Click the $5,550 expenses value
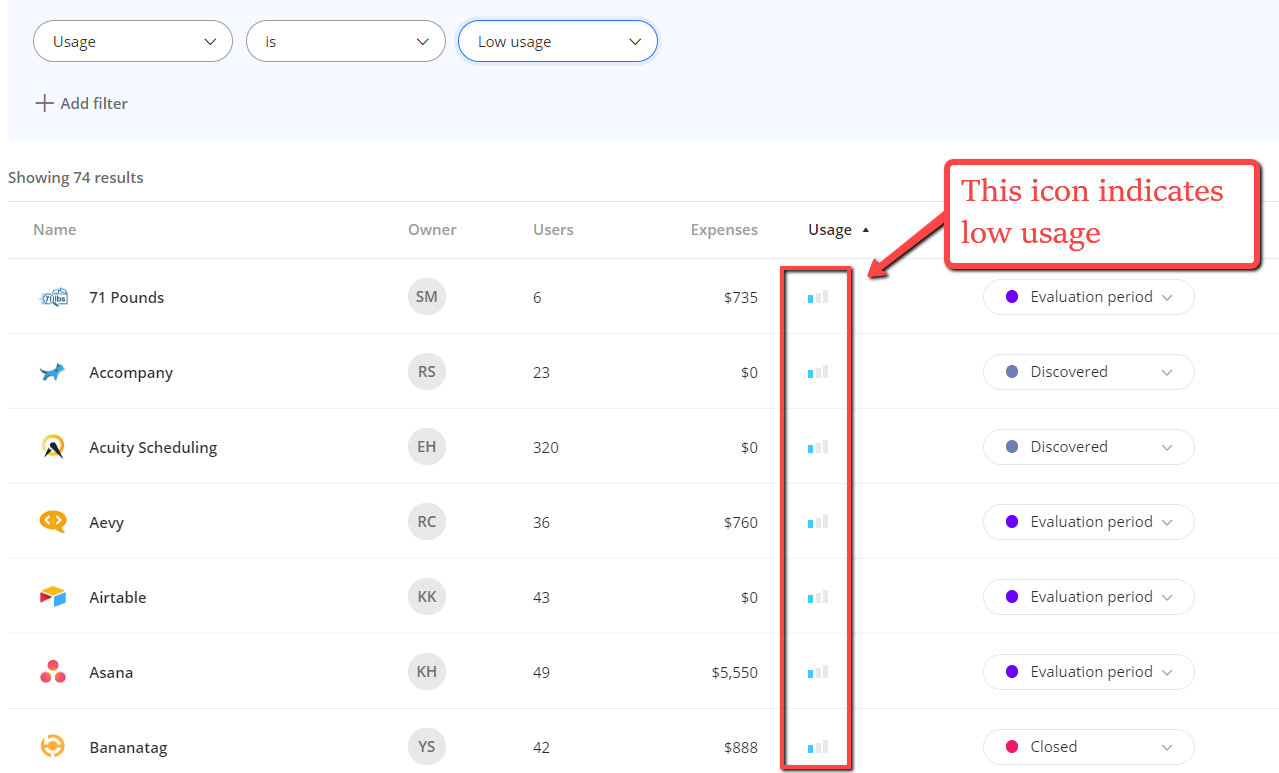Image resolution: width=1279 pixels, height=773 pixels. coord(735,673)
